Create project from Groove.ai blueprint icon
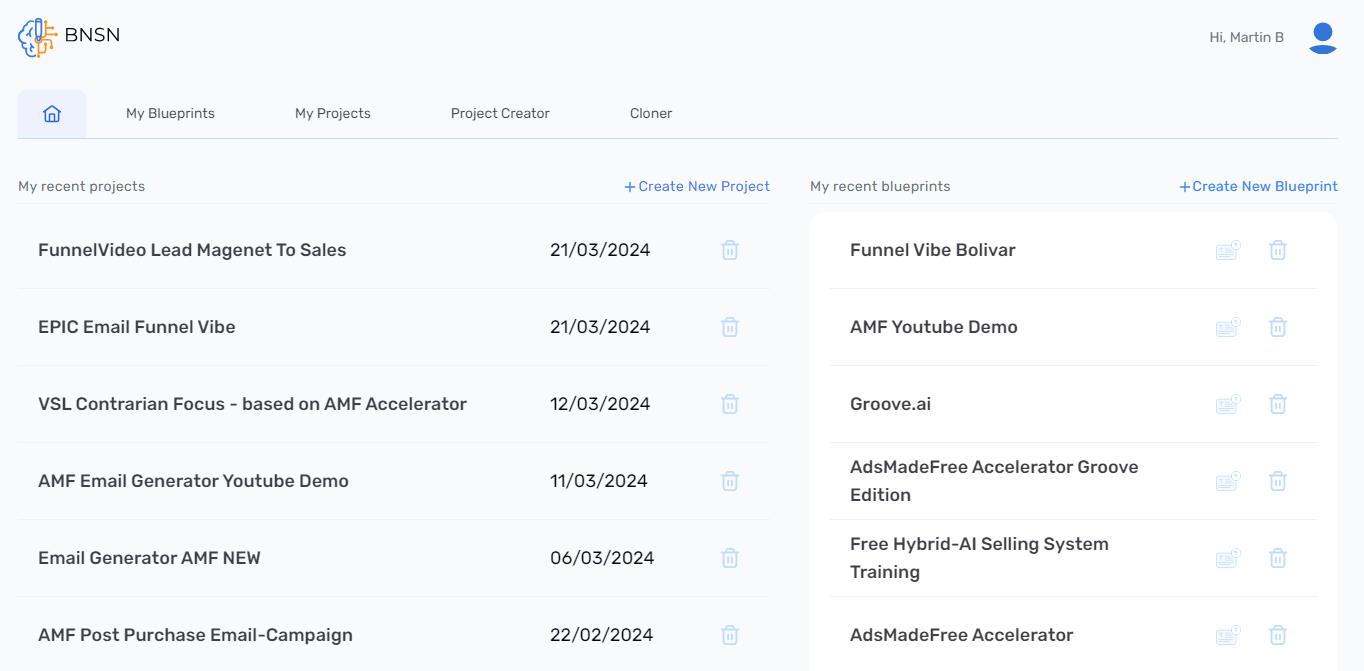The image size is (1364, 671). coord(1228,404)
